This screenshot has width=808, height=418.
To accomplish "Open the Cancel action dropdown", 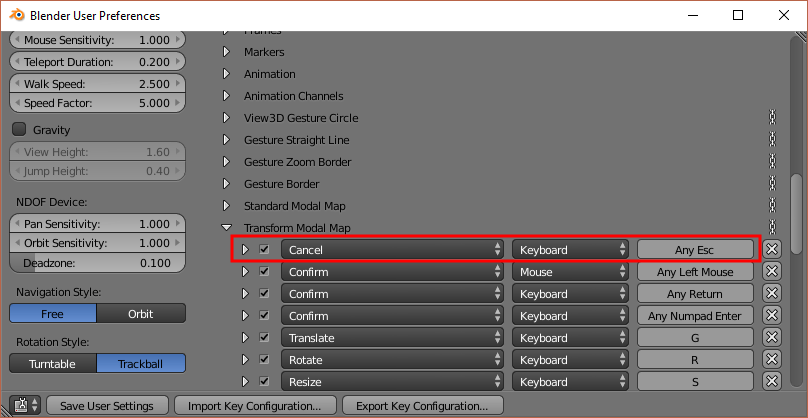I will coord(392,249).
